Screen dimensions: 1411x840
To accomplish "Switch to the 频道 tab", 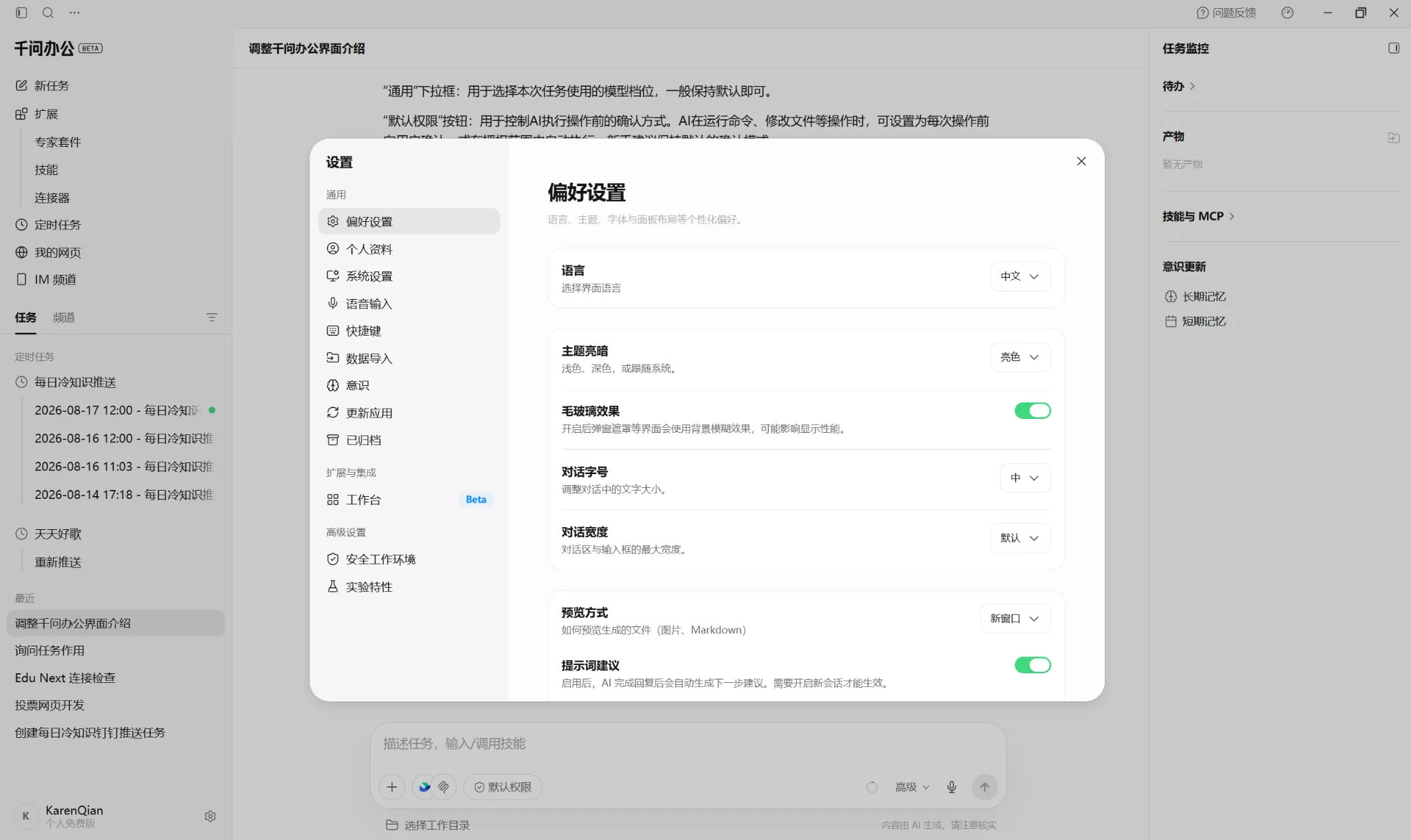I will pos(64,318).
